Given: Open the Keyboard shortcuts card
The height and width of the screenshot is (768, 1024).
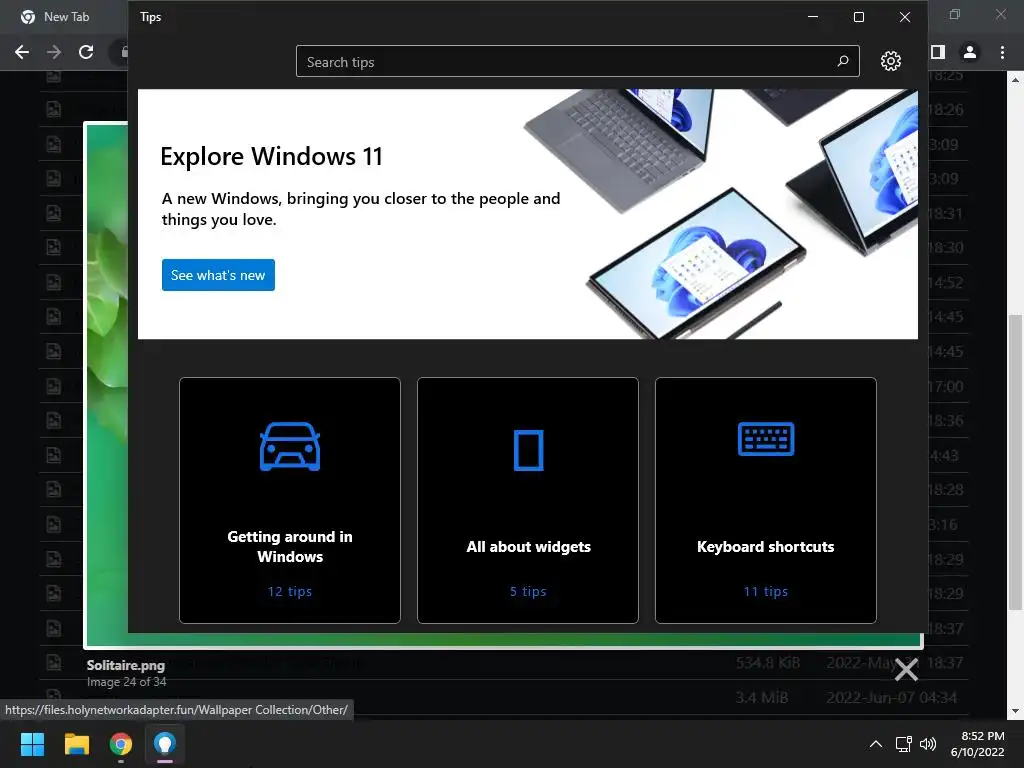Looking at the screenshot, I should tap(765, 500).
